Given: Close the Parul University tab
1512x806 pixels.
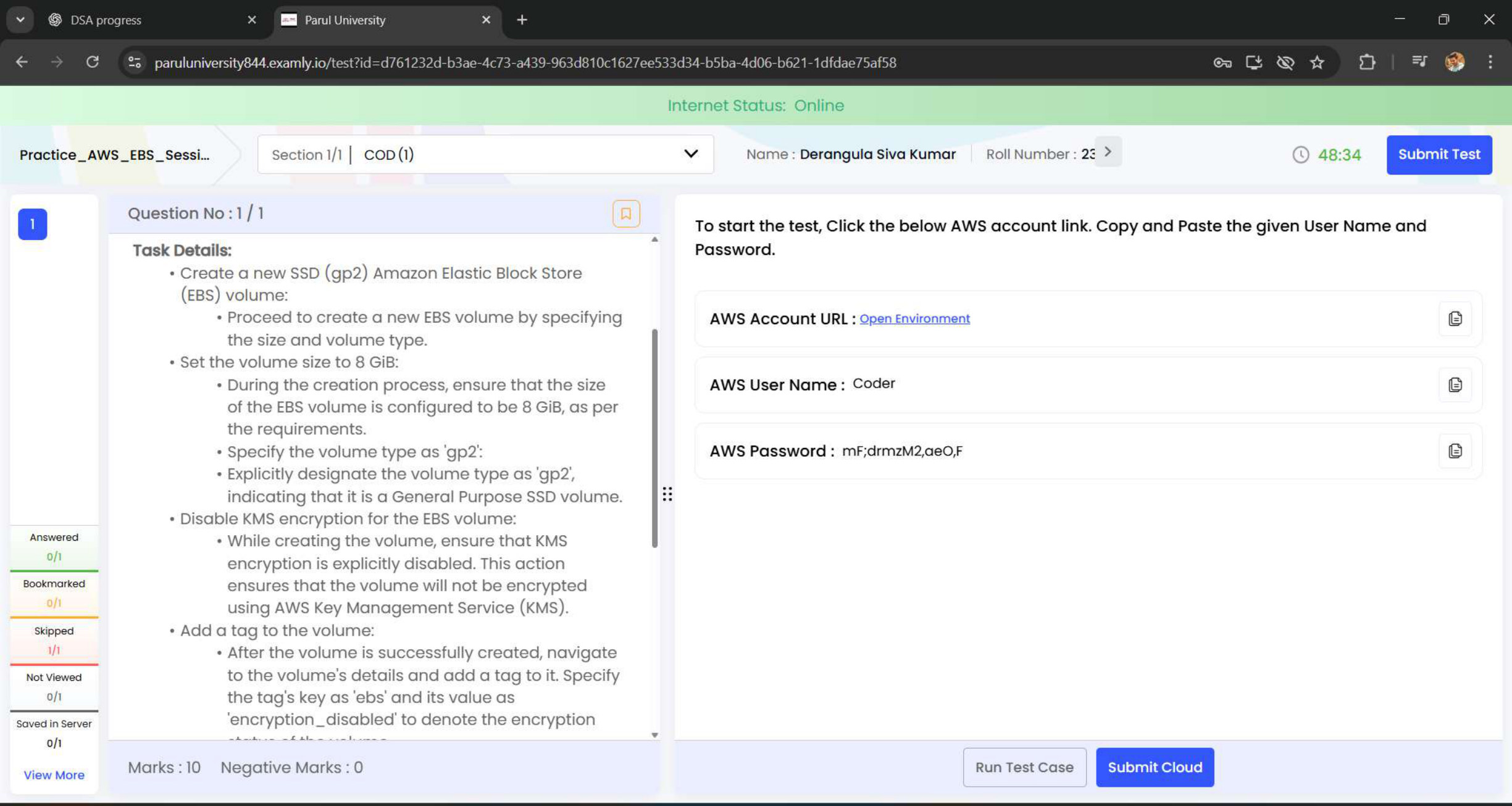Looking at the screenshot, I should click(x=486, y=20).
